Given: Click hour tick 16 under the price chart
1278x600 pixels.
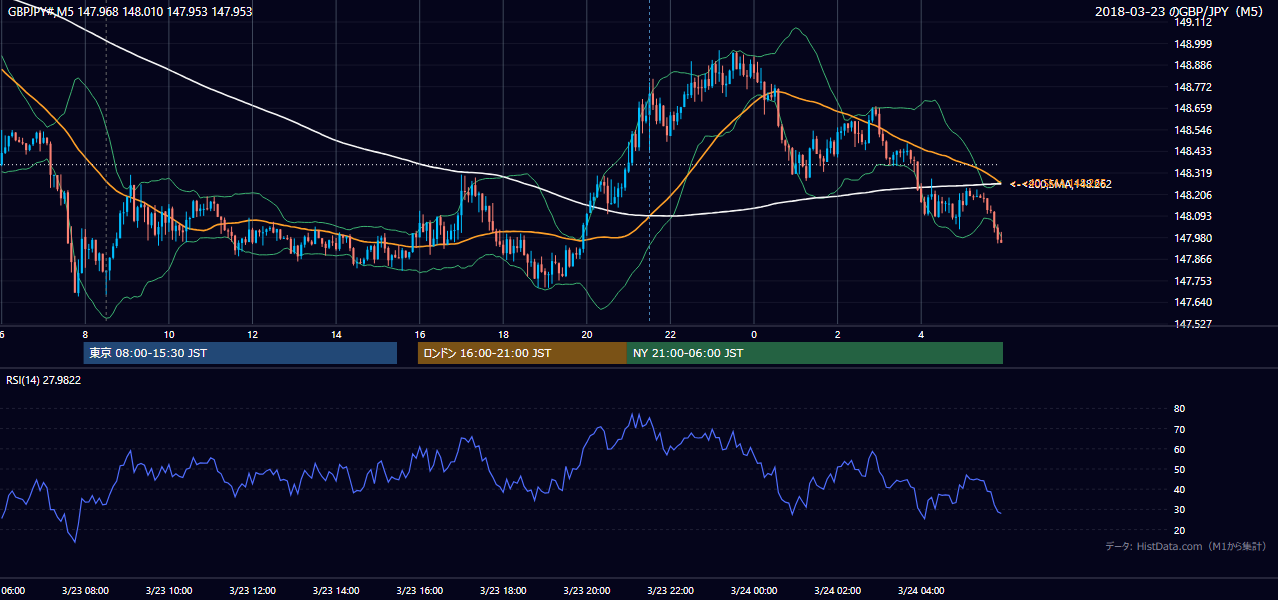Looking at the screenshot, I should (x=420, y=334).
